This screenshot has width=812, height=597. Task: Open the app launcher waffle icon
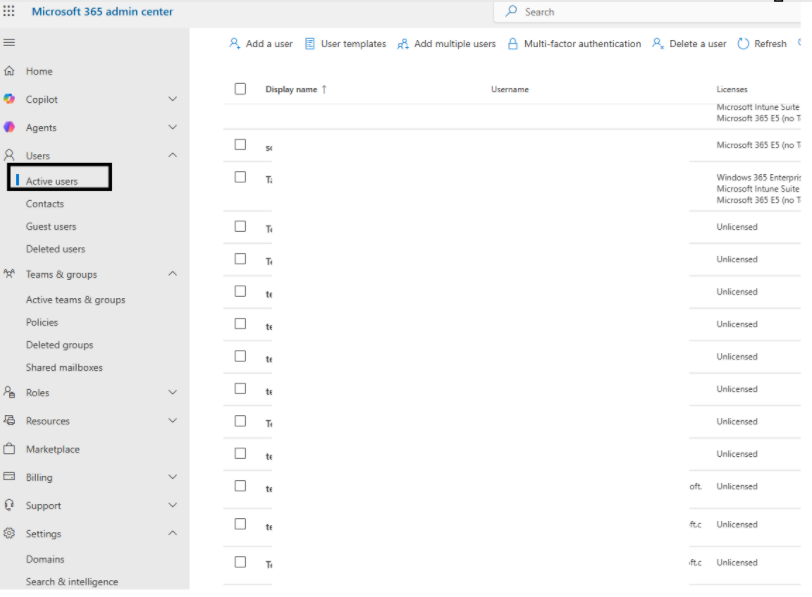pos(9,11)
